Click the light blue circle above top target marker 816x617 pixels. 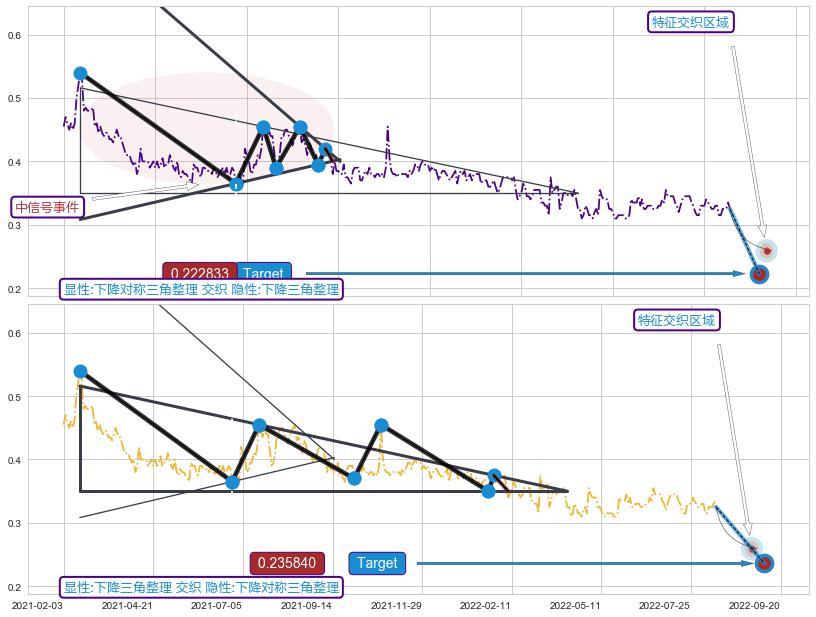767,250
